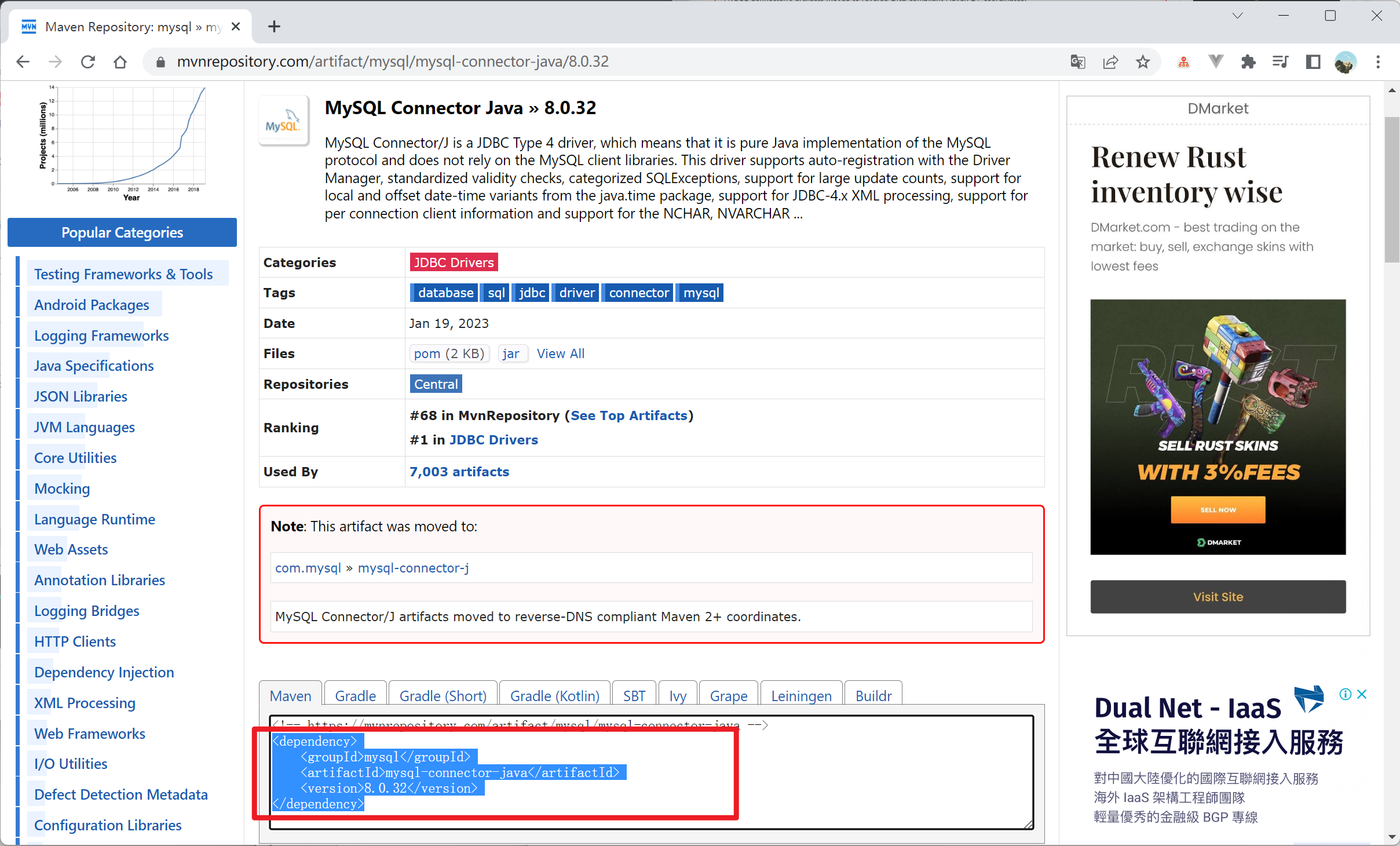Reload the current page
Viewport: 1400px width, 846px height.
[x=88, y=62]
